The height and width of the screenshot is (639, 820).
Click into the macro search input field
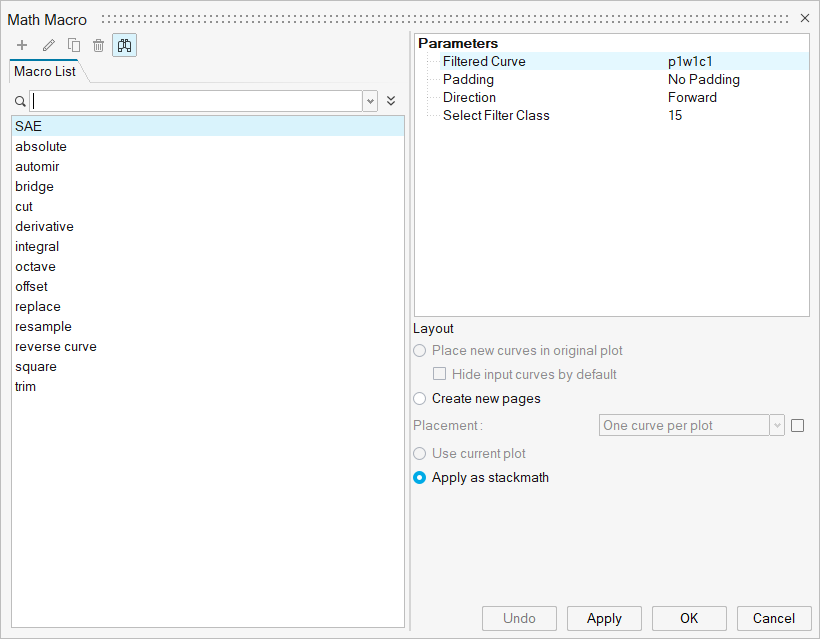195,101
